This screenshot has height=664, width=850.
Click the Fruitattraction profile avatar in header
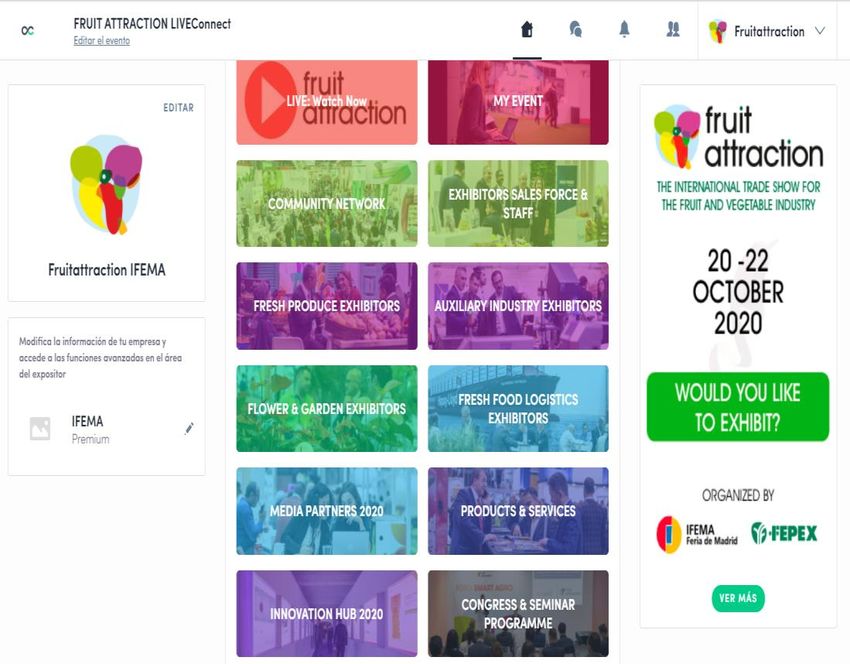tap(718, 31)
